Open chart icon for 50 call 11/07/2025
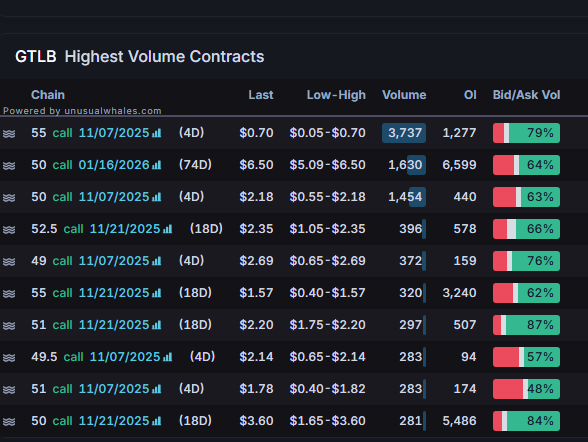Image resolution: width=588 pixels, height=442 pixels. click(x=156, y=197)
